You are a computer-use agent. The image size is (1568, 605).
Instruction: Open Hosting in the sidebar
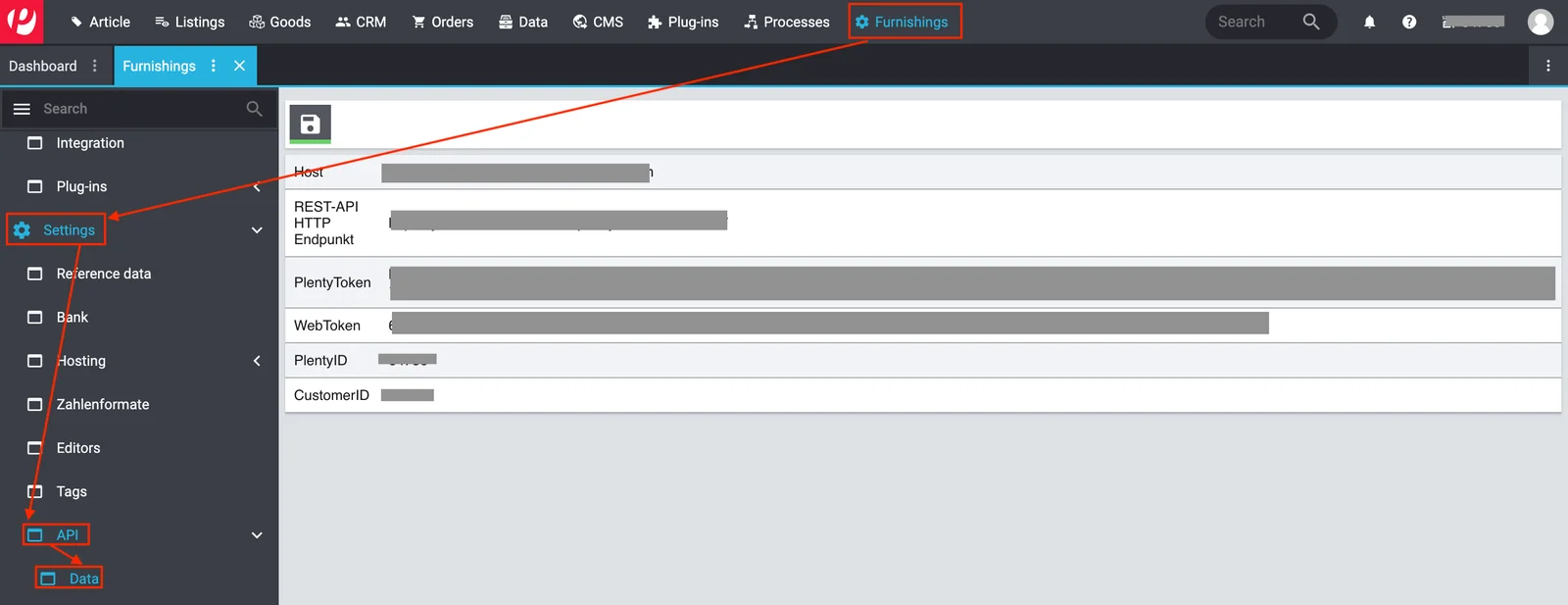pos(81,361)
